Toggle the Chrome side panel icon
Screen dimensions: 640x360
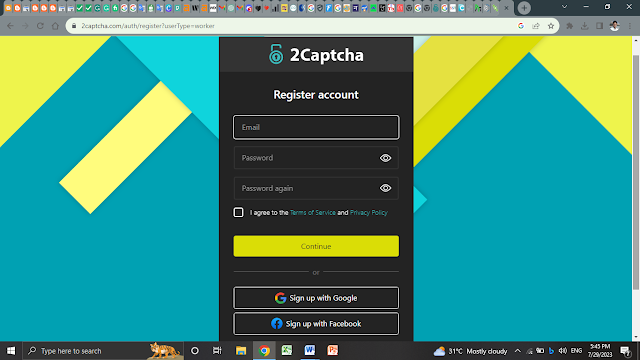pos(599,26)
